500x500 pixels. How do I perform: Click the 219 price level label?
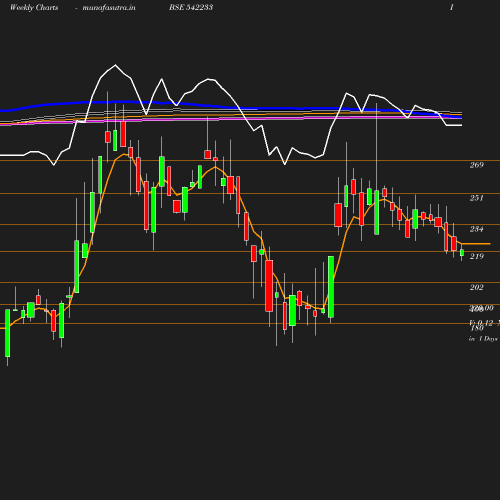[x=477, y=256]
